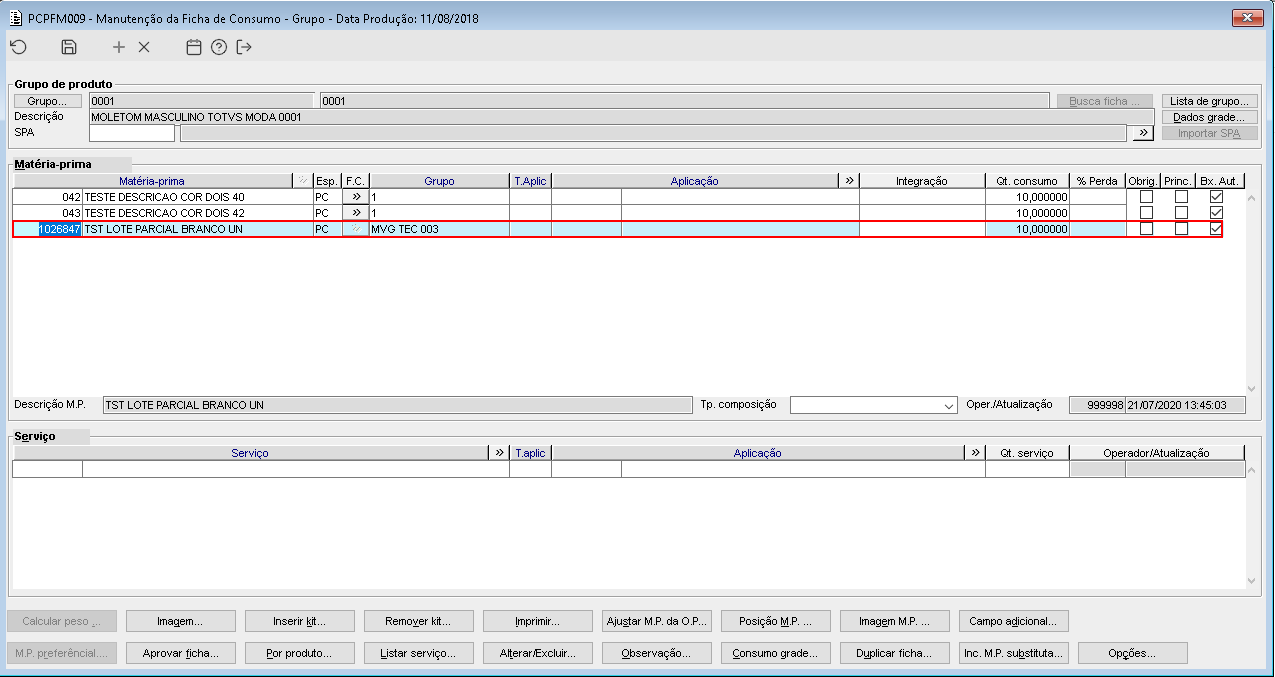The height and width of the screenshot is (677, 1275).
Task: Click Consumo grade... button
Action: (775, 653)
